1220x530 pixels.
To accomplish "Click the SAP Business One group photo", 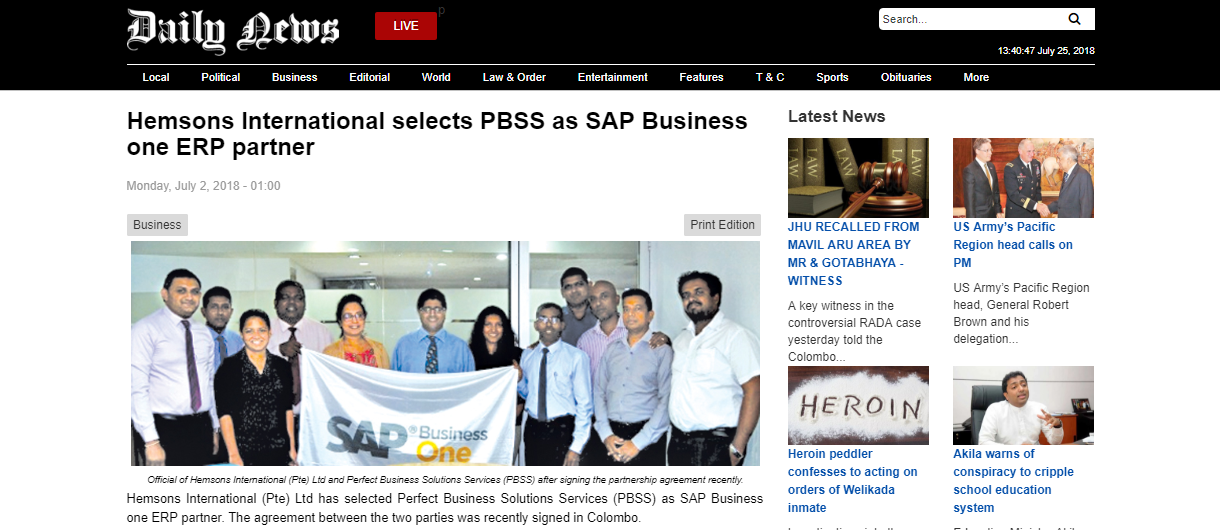I will coord(446,353).
